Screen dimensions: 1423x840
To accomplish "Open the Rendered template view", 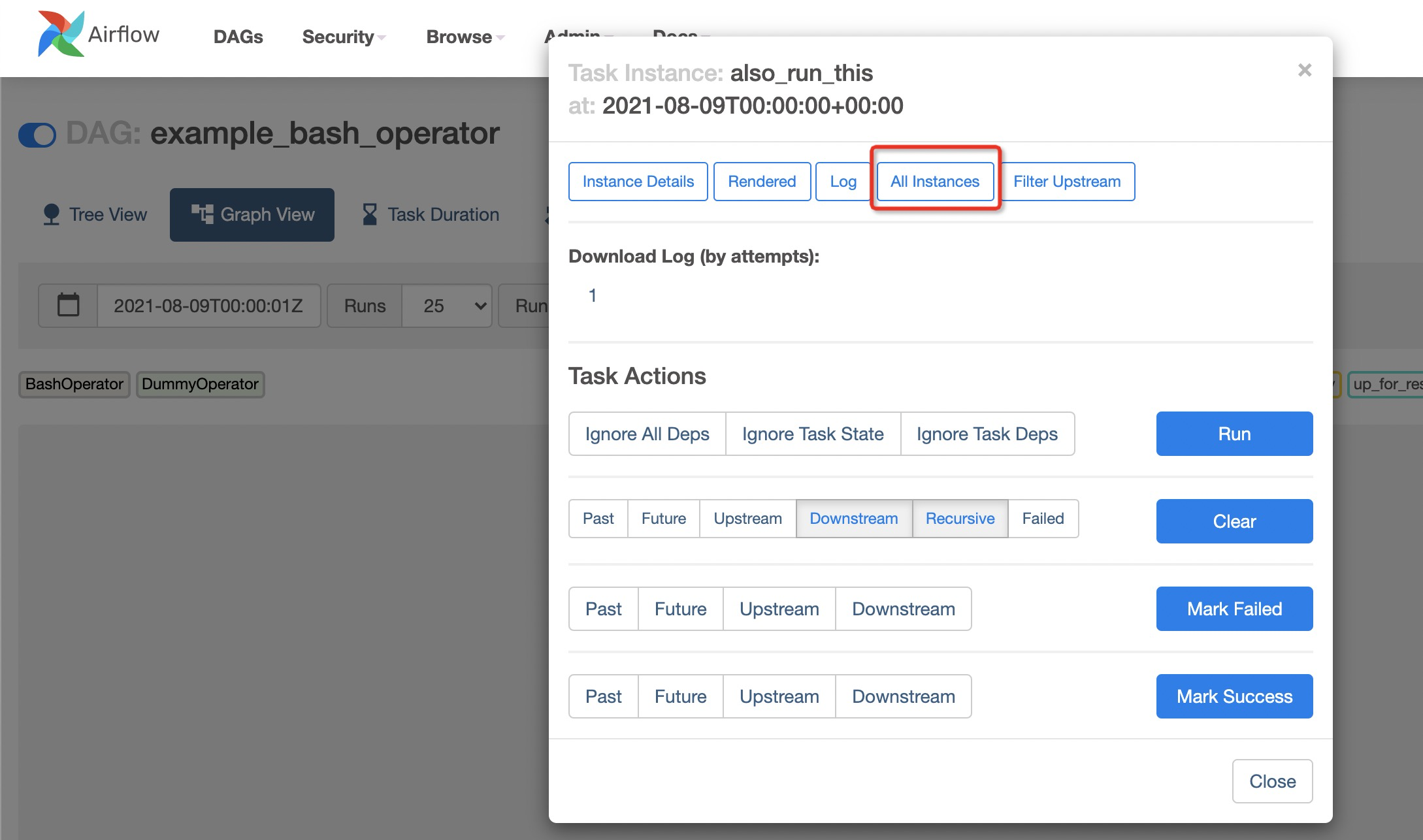I will pos(762,182).
